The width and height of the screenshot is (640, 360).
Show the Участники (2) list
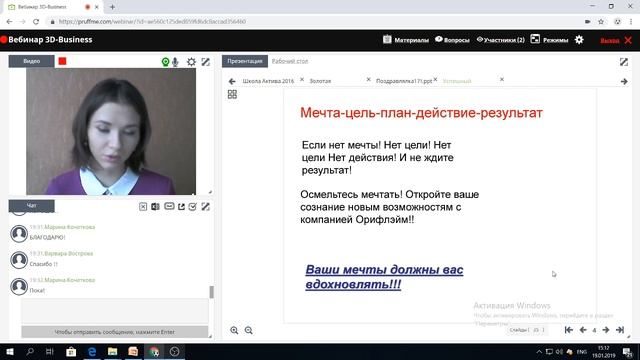coord(500,40)
